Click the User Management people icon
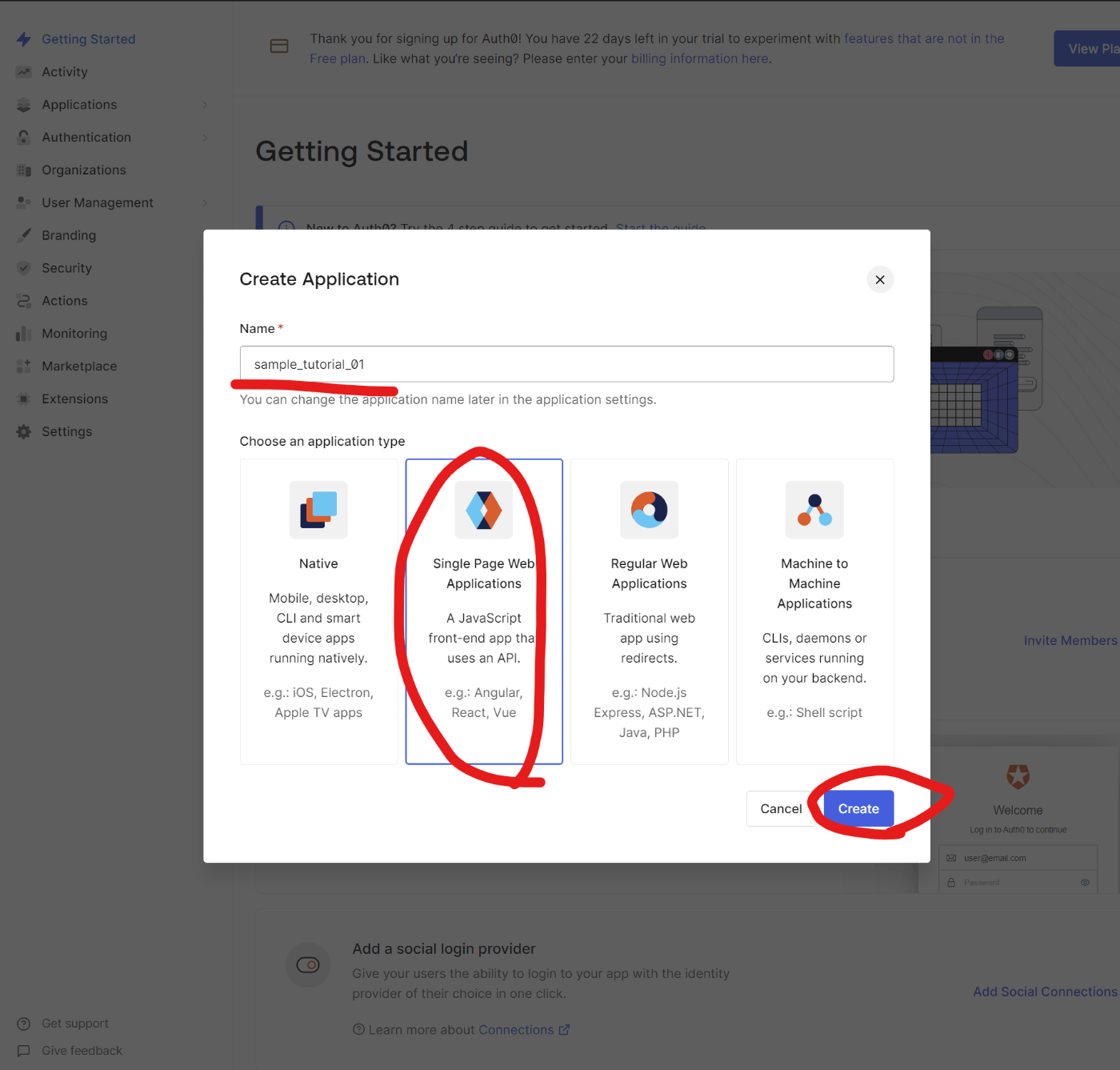The height and width of the screenshot is (1070, 1120). [24, 202]
